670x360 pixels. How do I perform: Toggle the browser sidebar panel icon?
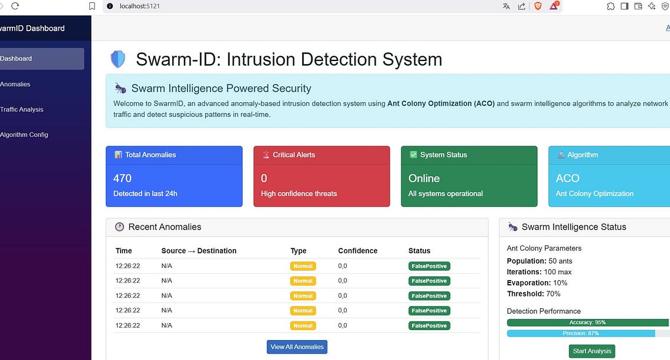624,6
